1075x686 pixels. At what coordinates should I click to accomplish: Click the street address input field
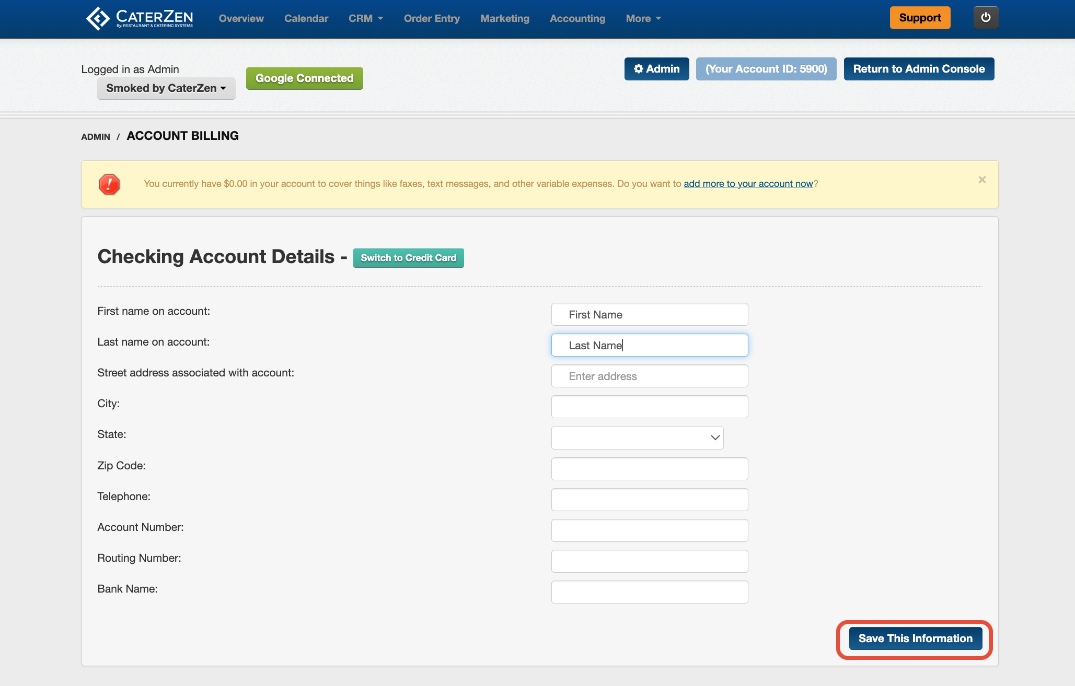point(649,376)
